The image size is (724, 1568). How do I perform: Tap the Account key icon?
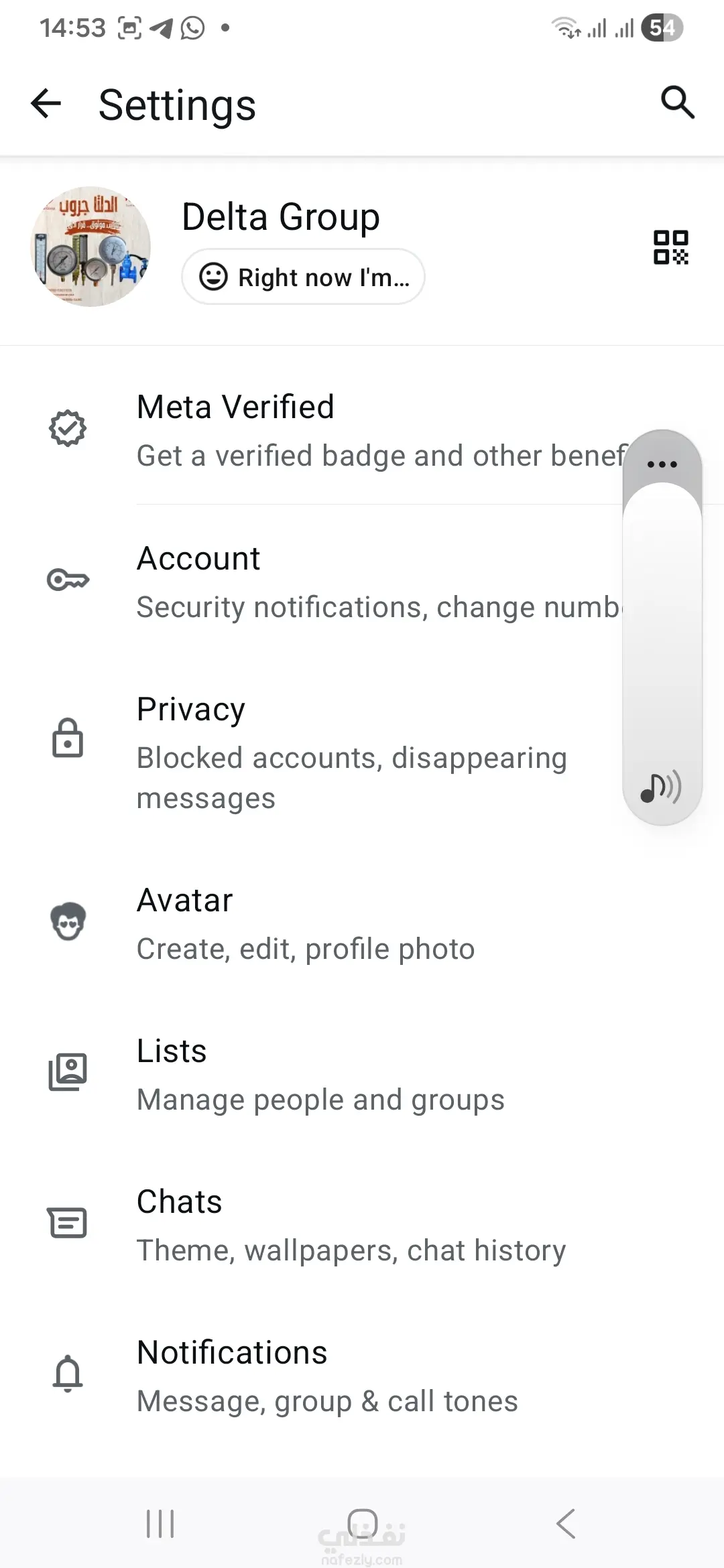[x=68, y=580]
